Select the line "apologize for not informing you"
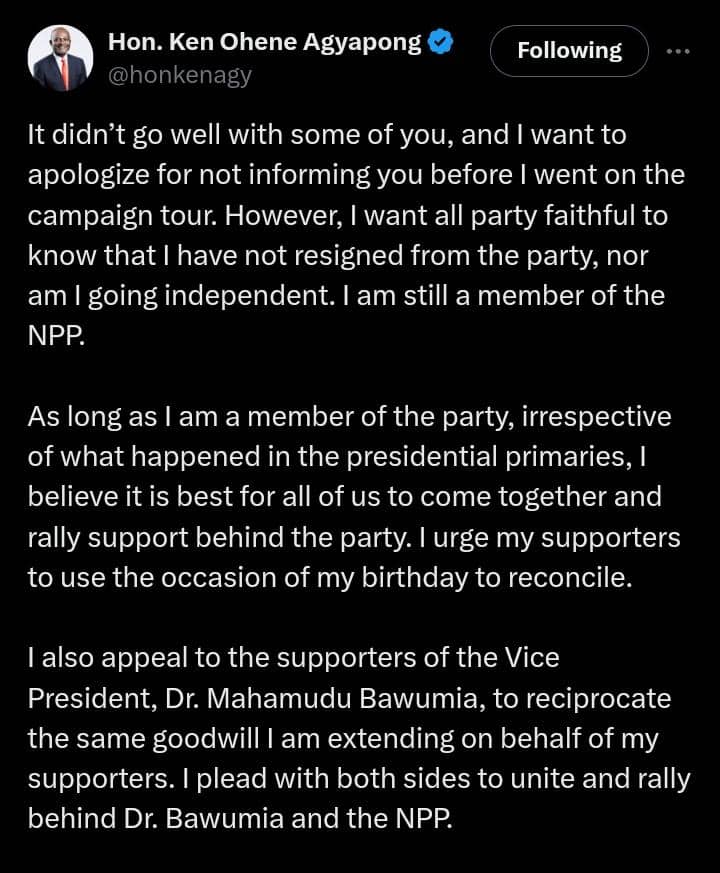Screen dimensions: 720x873 click(x=356, y=175)
